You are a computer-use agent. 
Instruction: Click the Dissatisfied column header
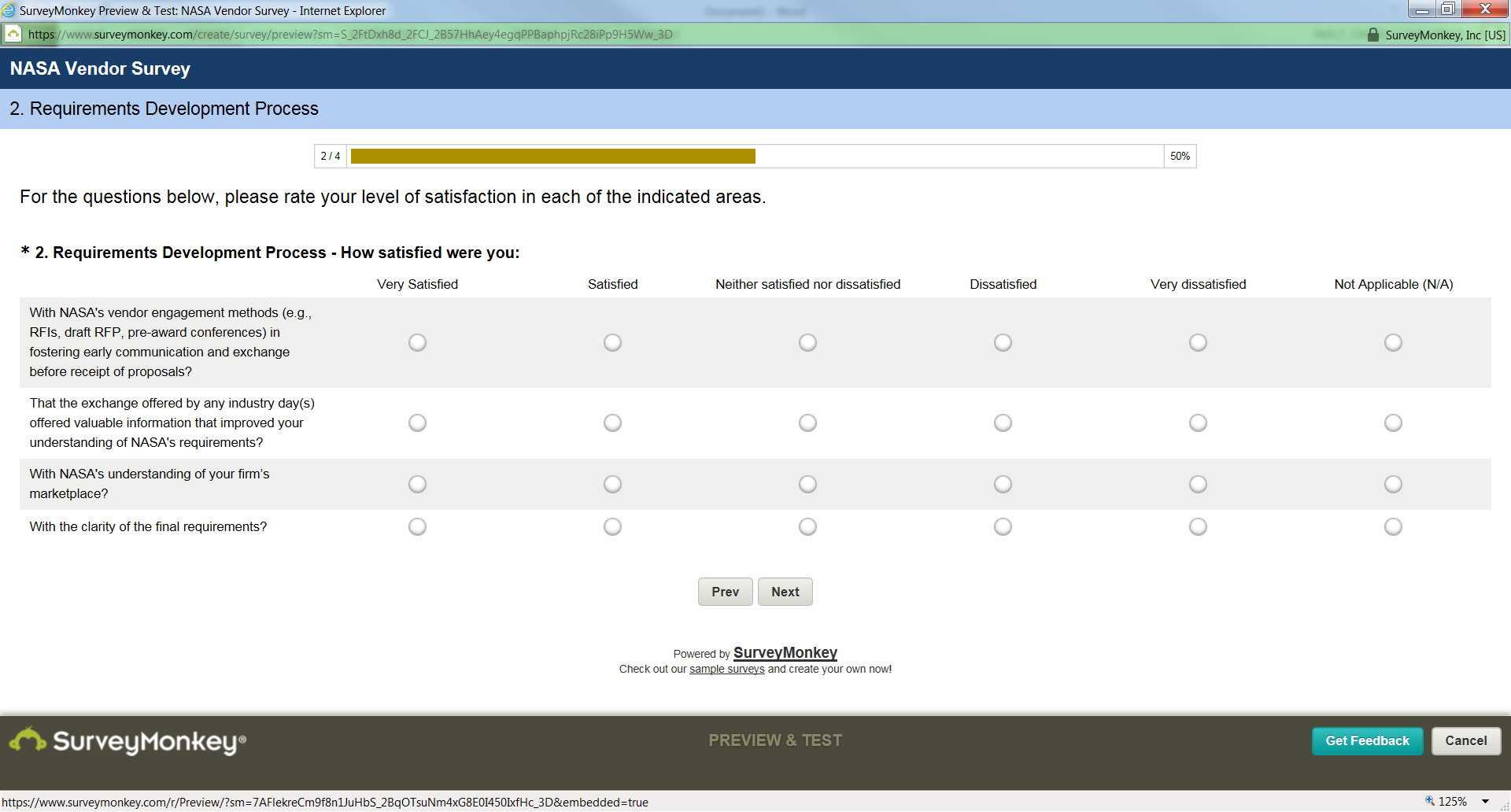(x=1003, y=284)
